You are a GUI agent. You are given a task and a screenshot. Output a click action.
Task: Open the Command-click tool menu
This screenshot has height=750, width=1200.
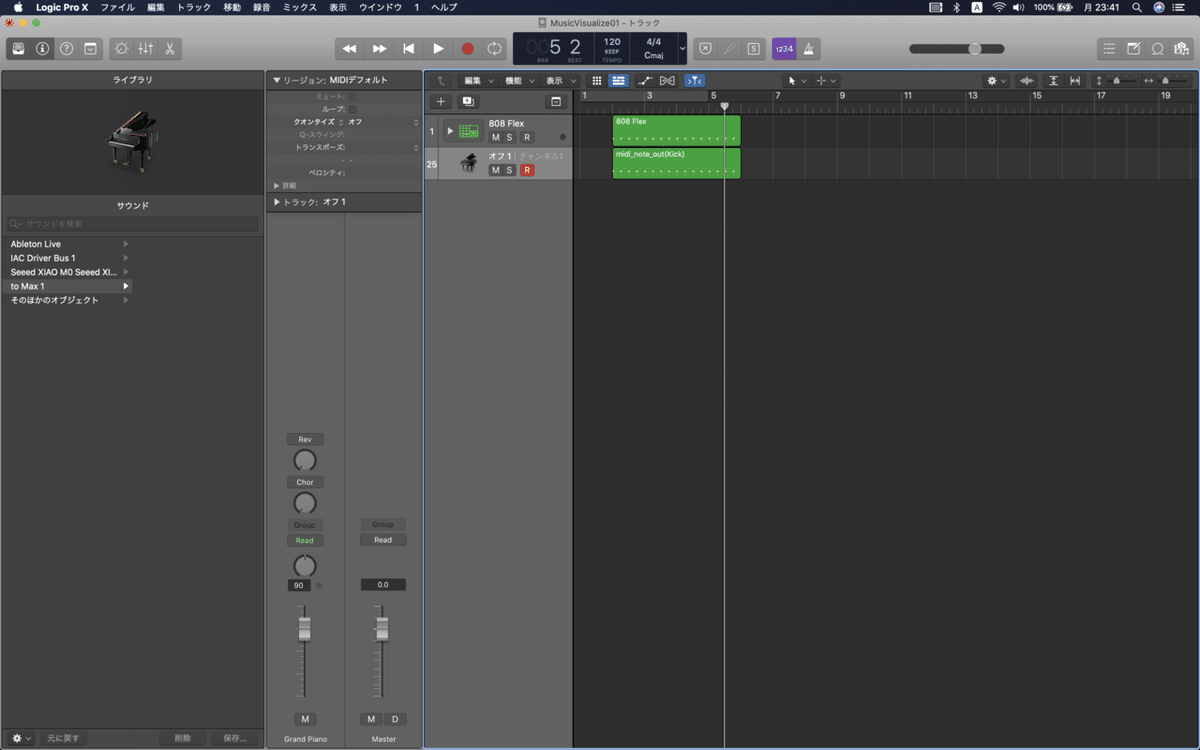(826, 80)
